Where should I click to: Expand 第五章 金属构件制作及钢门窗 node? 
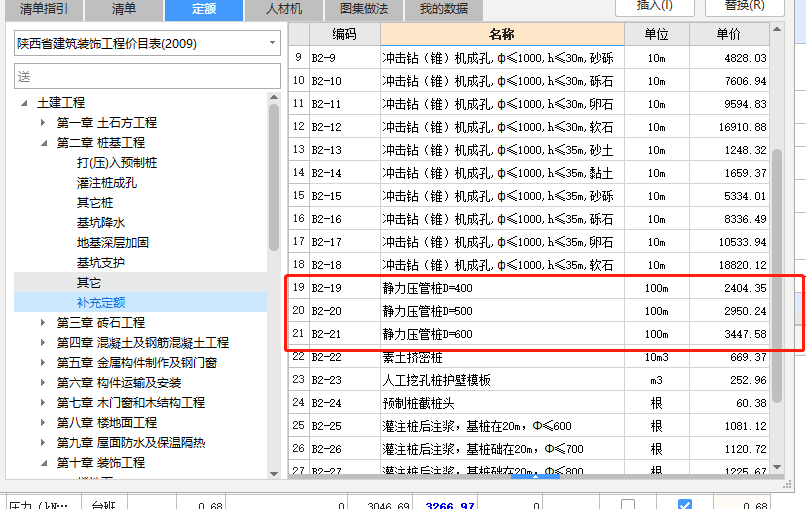pyautogui.click(x=43, y=363)
